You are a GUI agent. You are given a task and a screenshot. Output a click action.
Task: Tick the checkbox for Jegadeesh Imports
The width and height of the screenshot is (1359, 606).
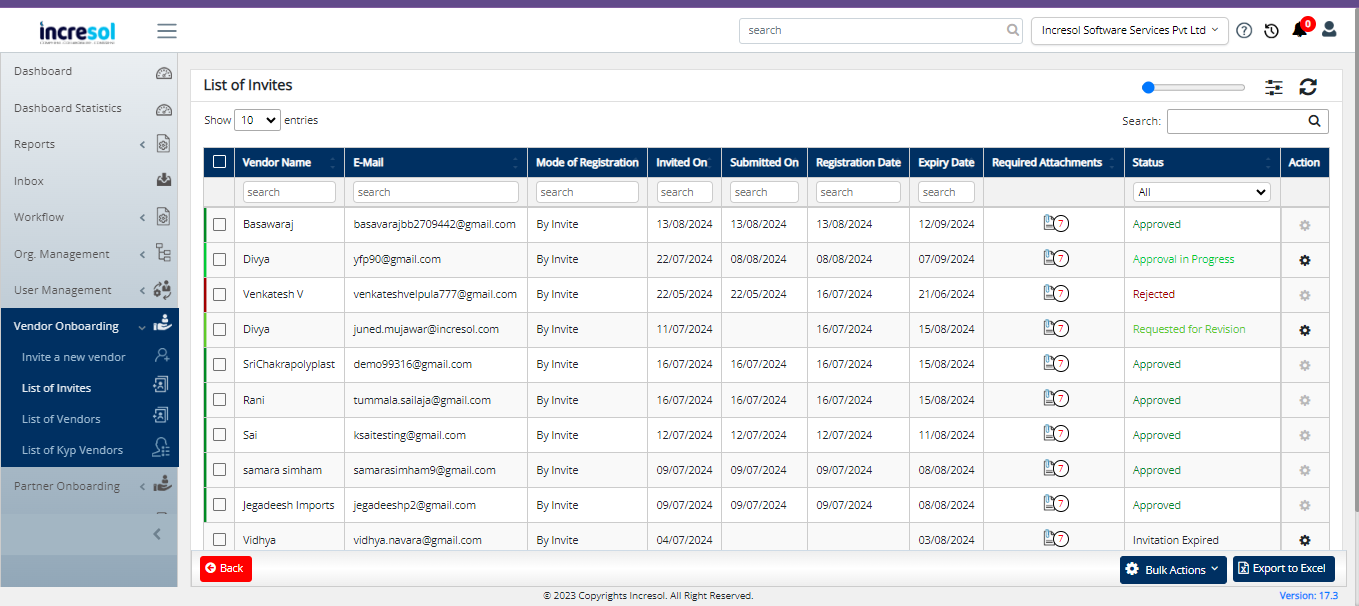(220, 505)
